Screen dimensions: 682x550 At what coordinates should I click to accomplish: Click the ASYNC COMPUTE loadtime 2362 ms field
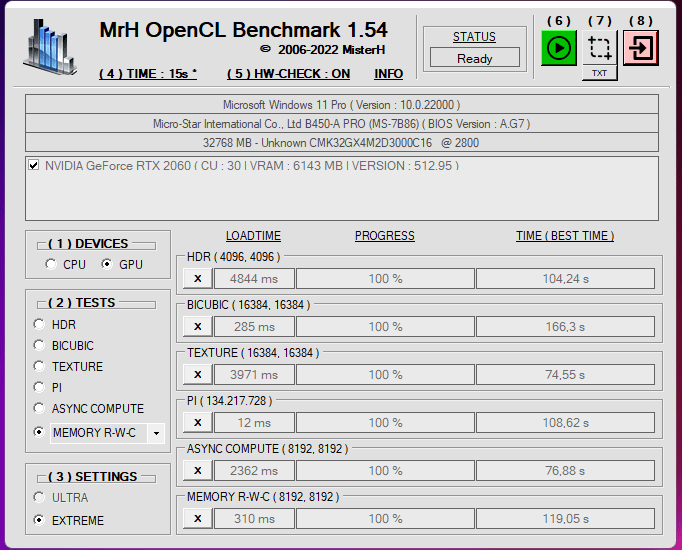coord(254,470)
